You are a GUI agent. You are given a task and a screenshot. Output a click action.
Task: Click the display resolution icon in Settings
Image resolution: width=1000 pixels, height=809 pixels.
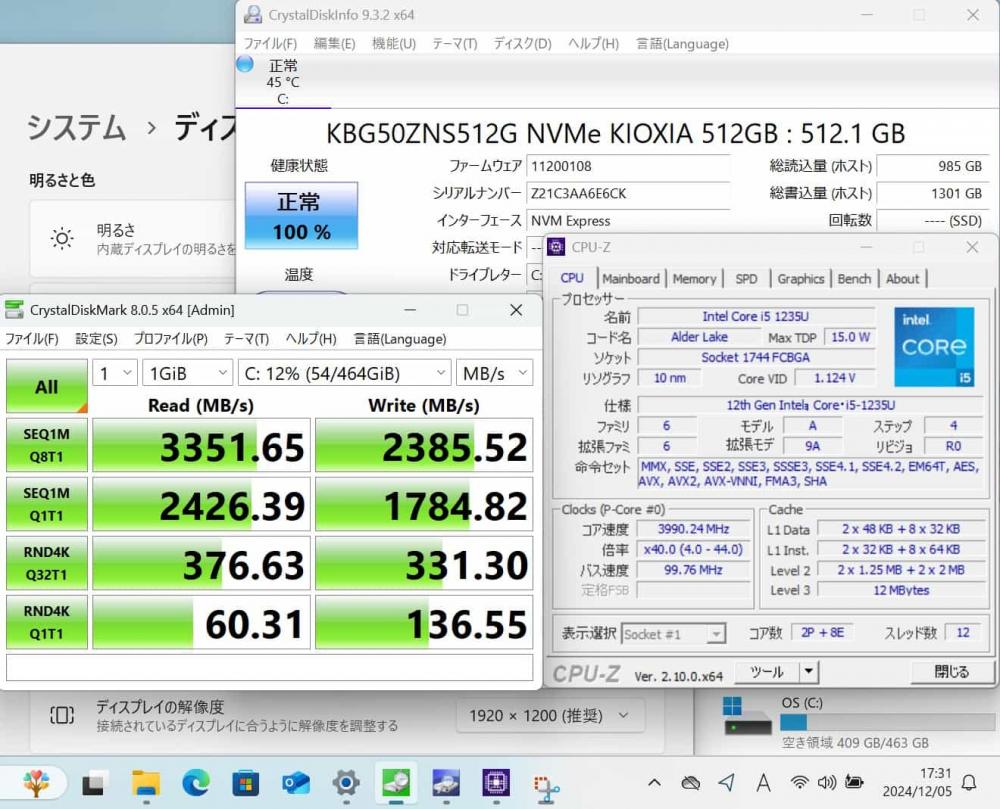pyautogui.click(x=62, y=715)
